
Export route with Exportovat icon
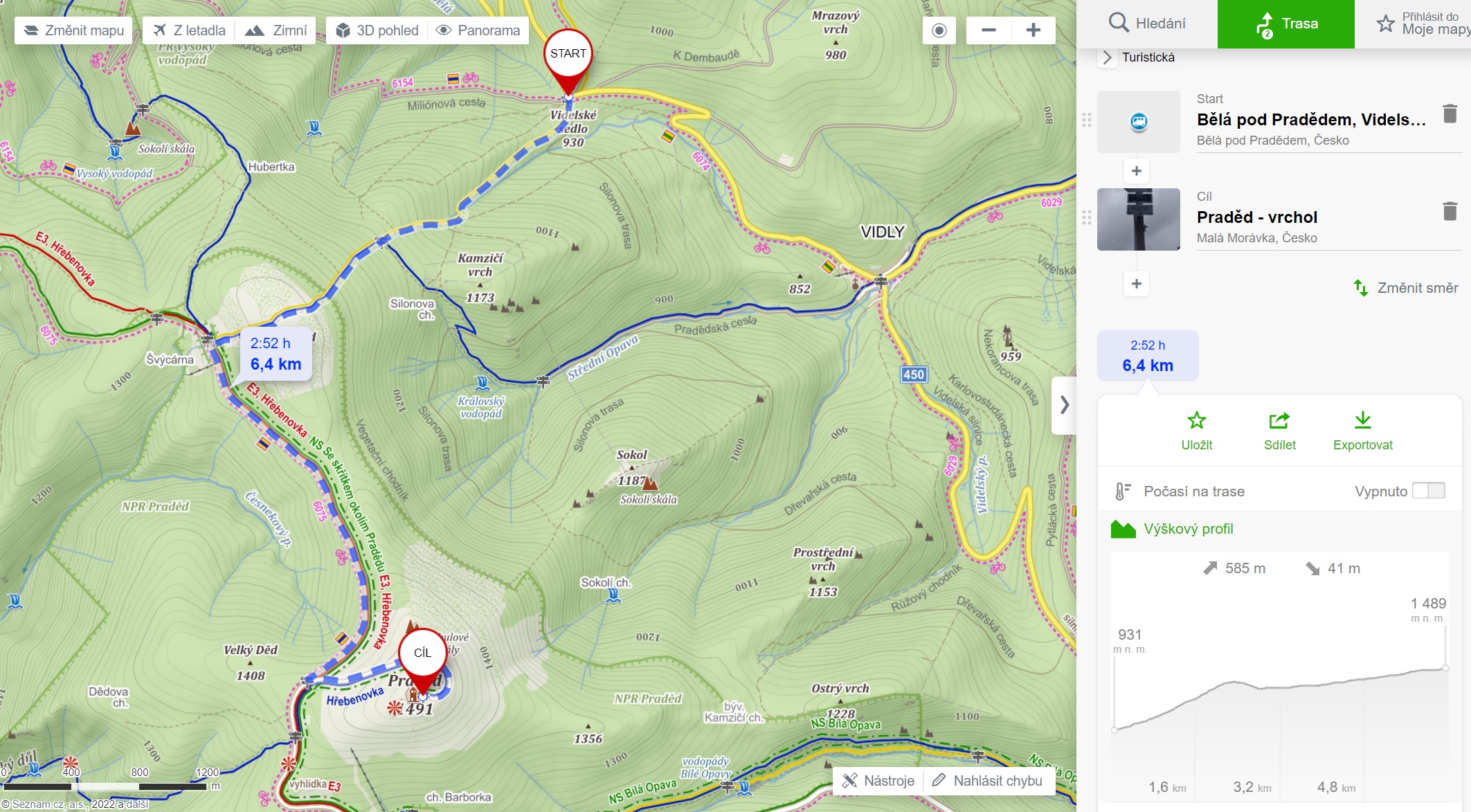1362,431
